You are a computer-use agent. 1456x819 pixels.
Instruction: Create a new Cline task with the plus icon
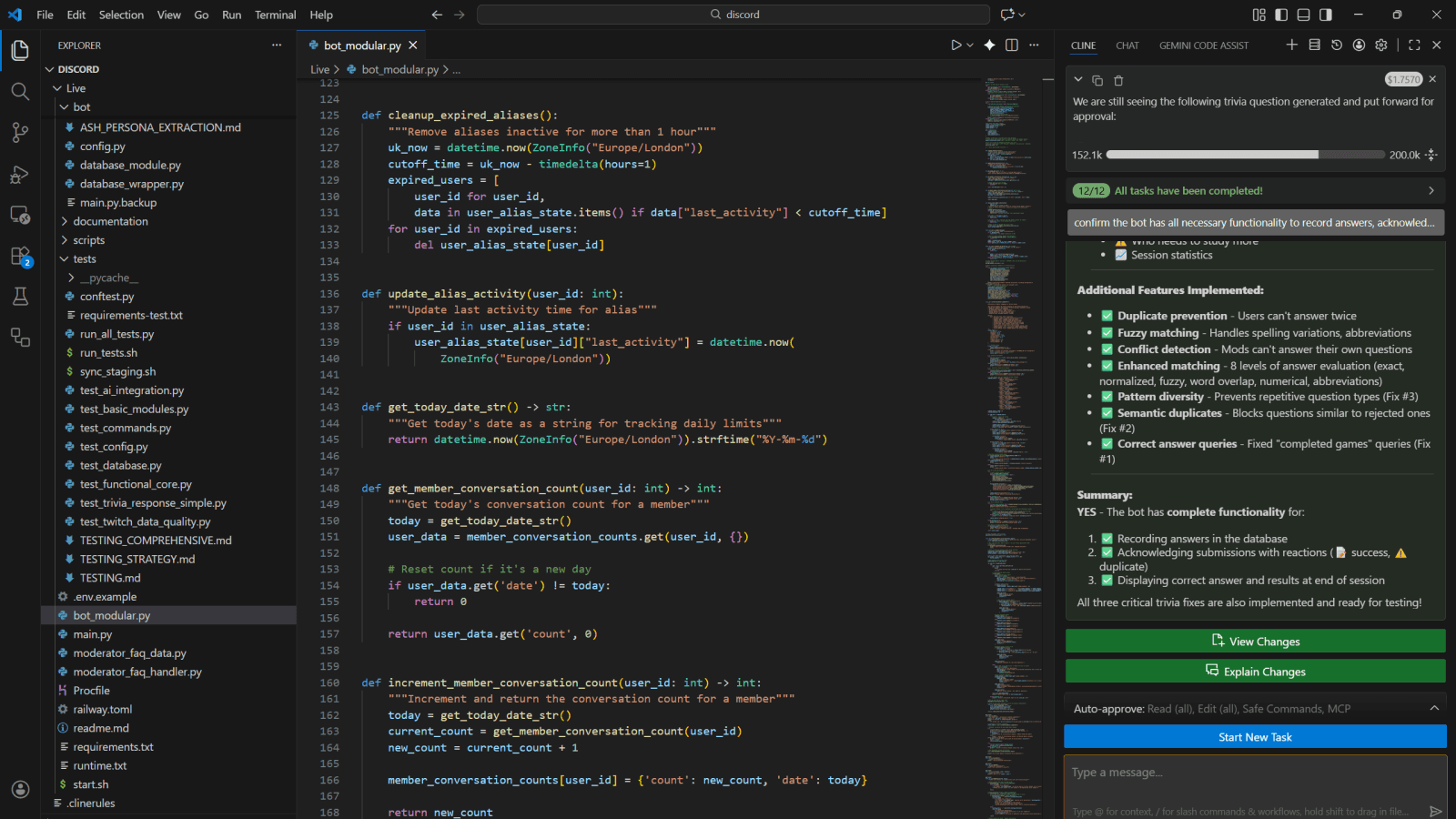[1291, 45]
